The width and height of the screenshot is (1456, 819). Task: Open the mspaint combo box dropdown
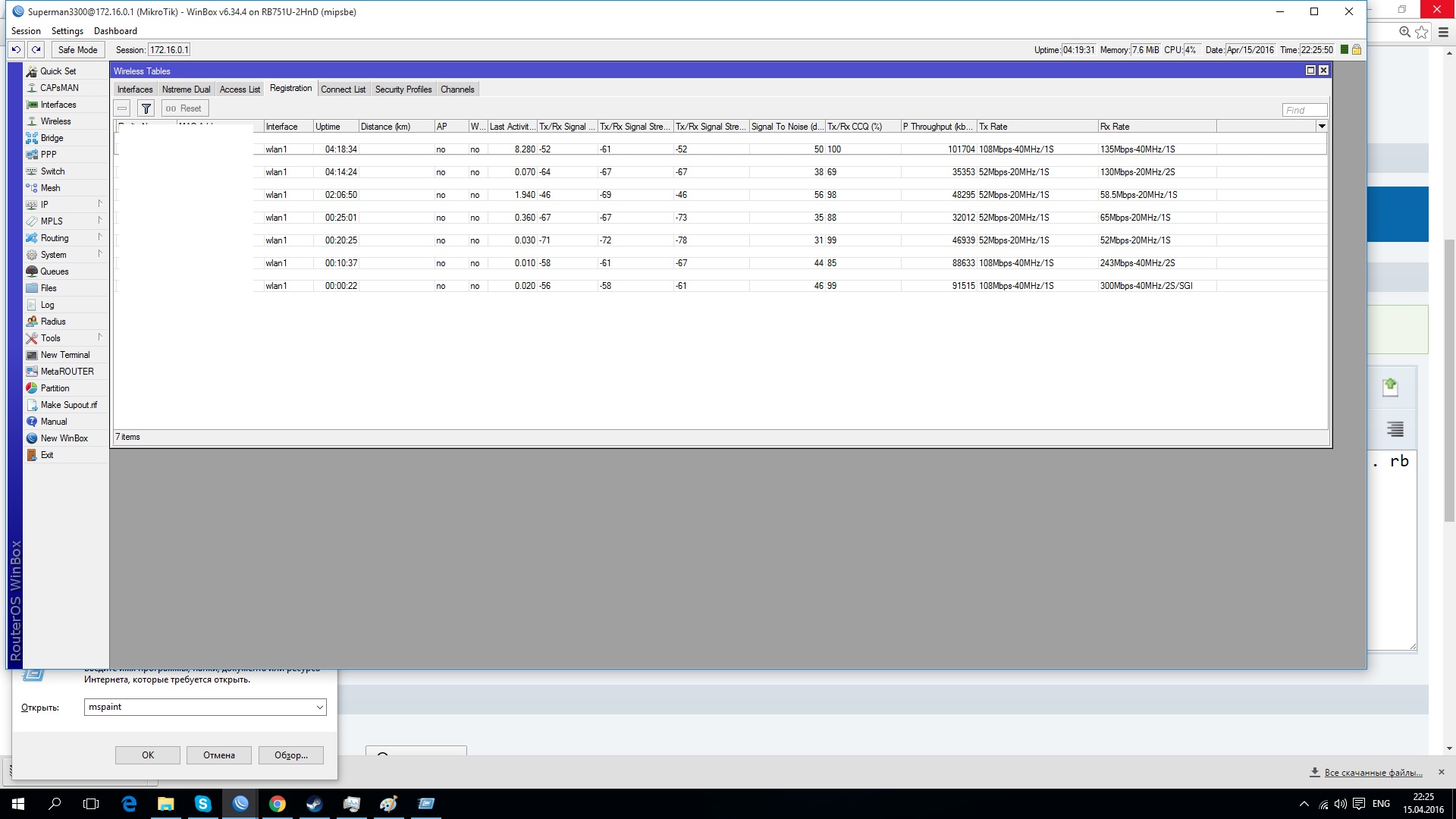point(320,707)
